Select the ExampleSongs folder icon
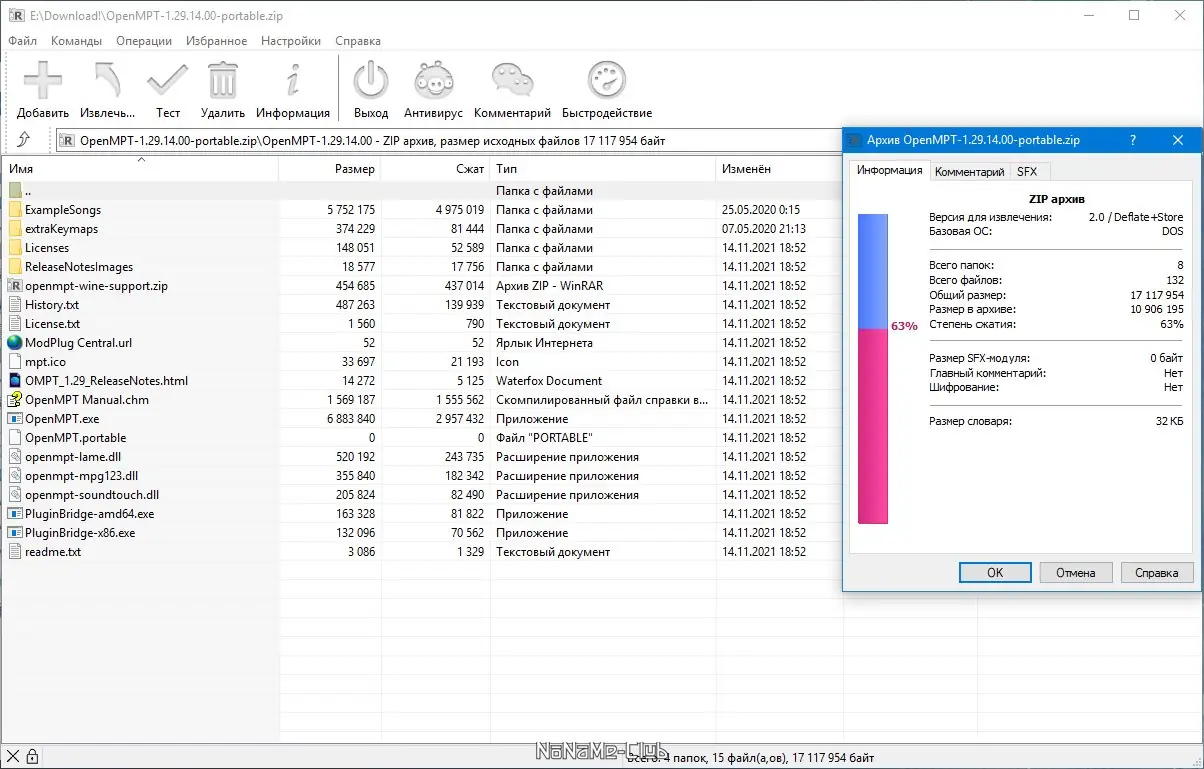The image size is (1204, 769). click(x=14, y=210)
